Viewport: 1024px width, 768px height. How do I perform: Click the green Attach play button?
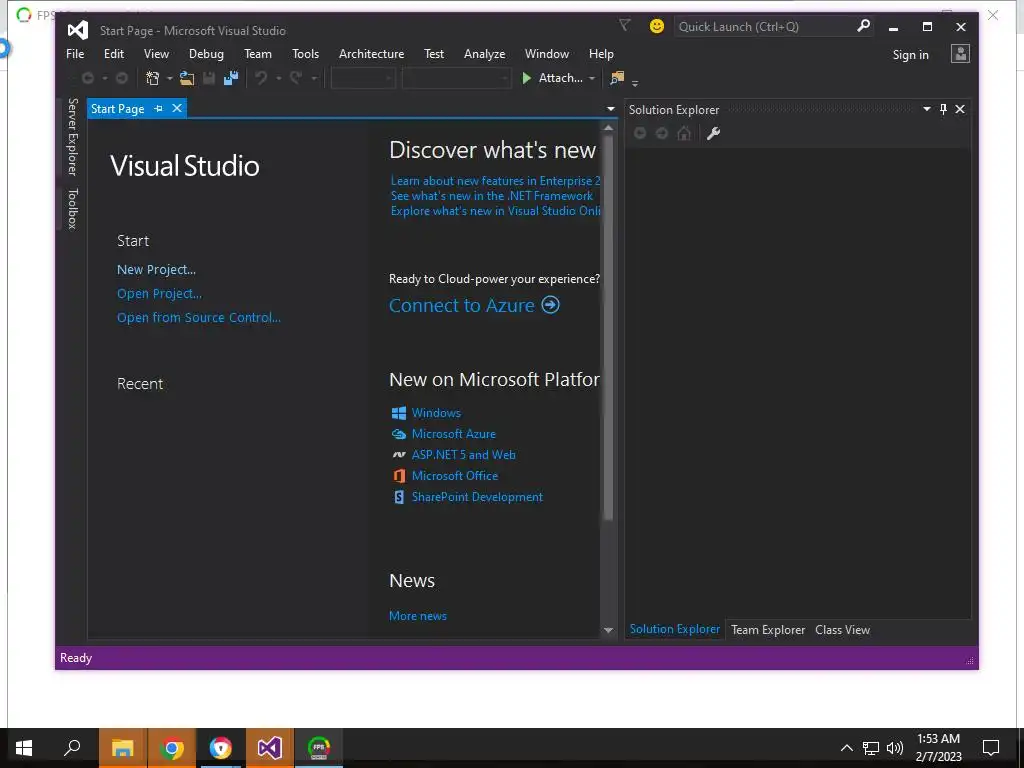[526, 78]
